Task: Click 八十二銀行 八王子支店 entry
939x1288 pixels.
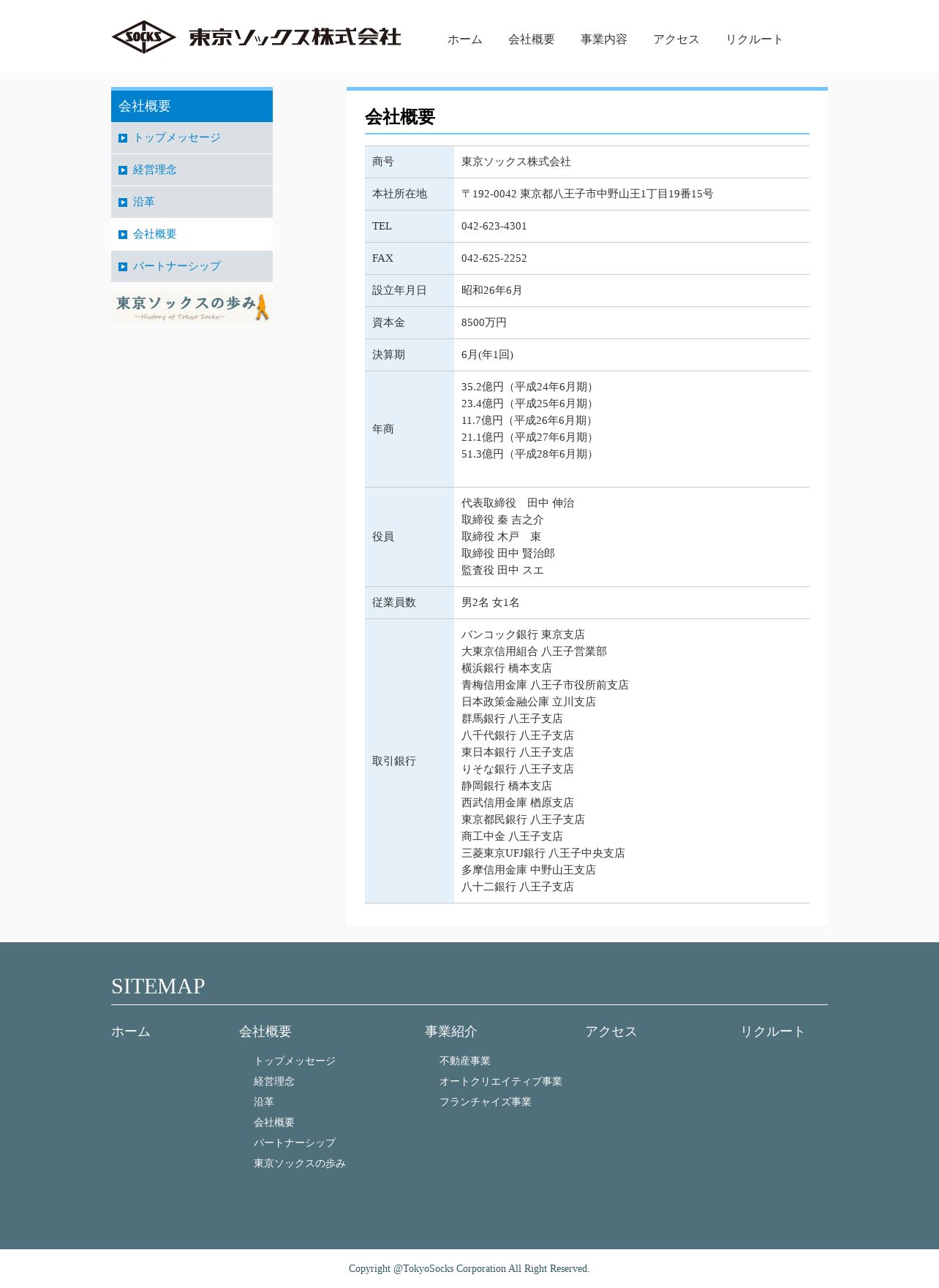Action: pos(518,887)
